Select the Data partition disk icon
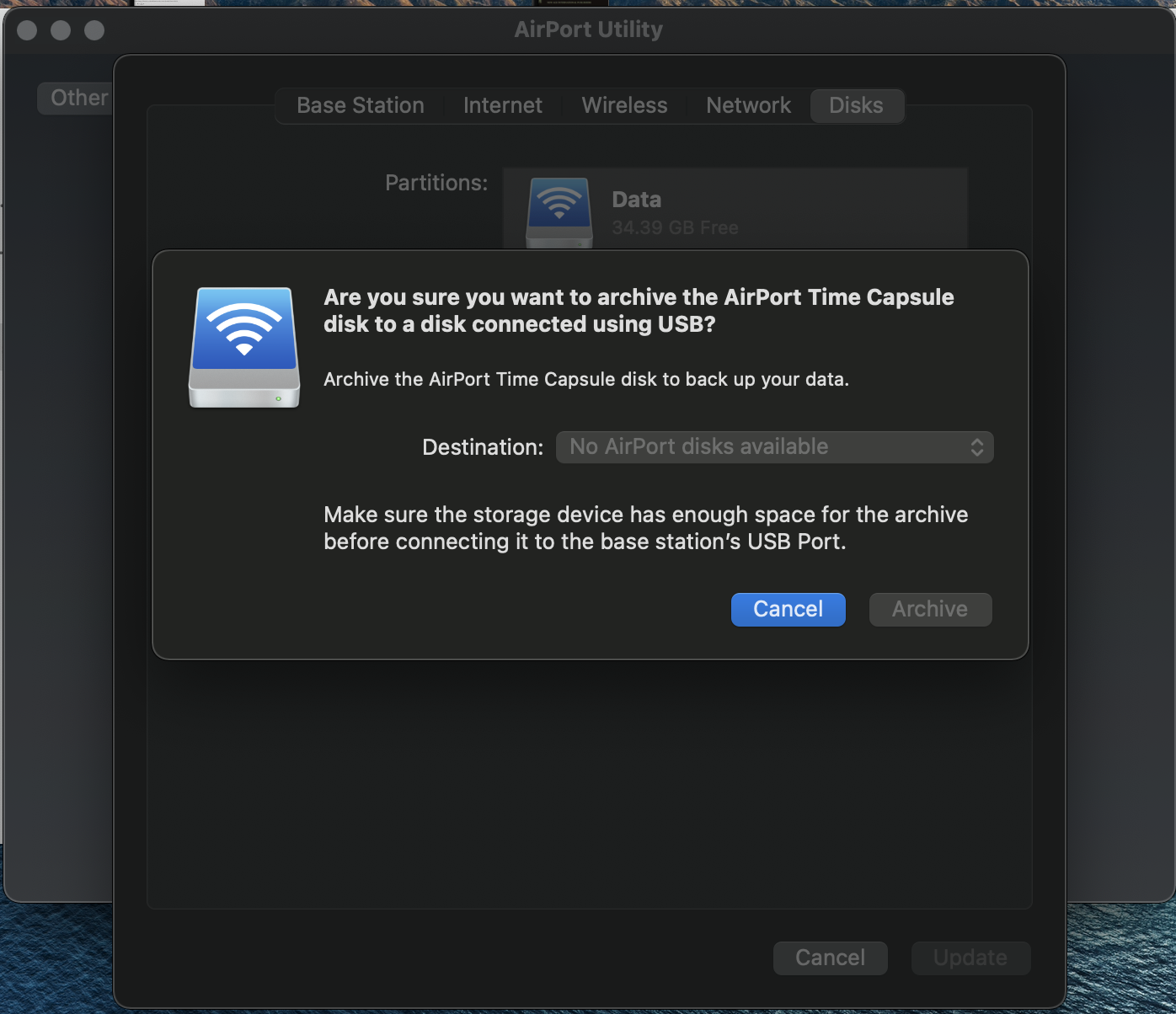Image resolution: width=1176 pixels, height=1014 pixels. (559, 212)
